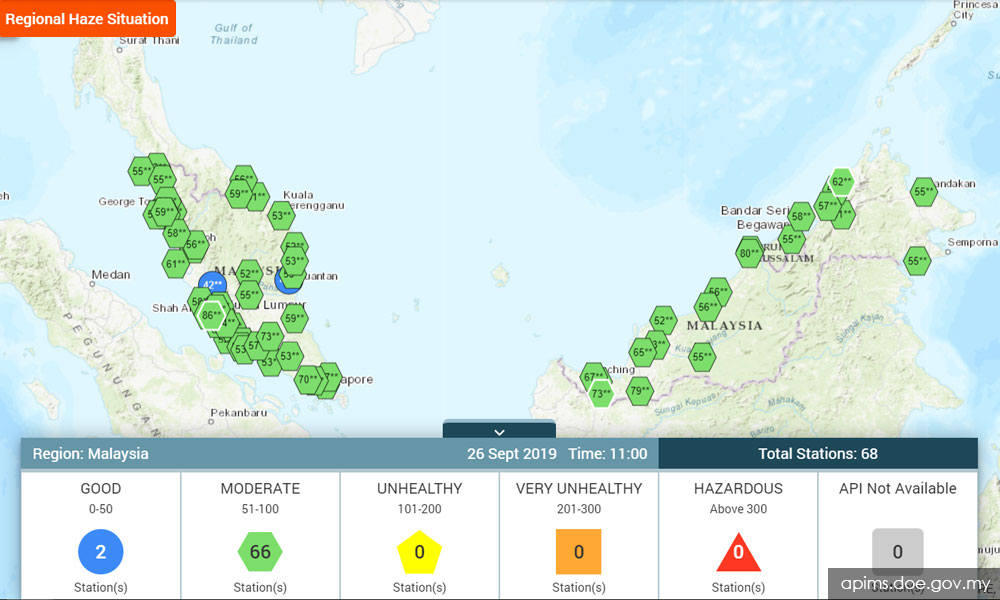Click the gray API Not Available icon

[x=897, y=551]
